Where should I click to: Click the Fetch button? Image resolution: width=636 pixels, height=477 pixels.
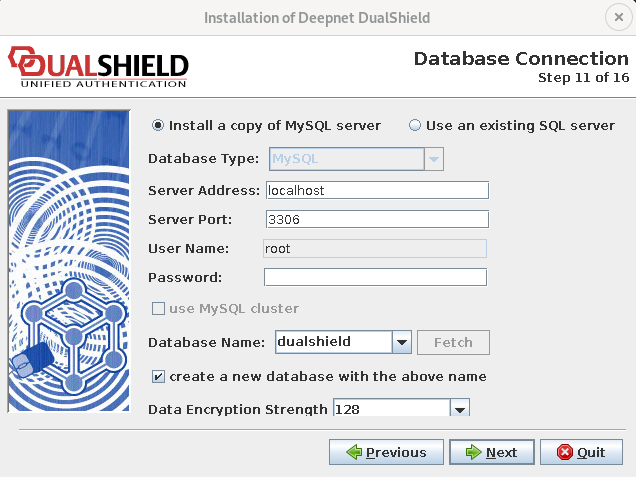[x=453, y=342]
